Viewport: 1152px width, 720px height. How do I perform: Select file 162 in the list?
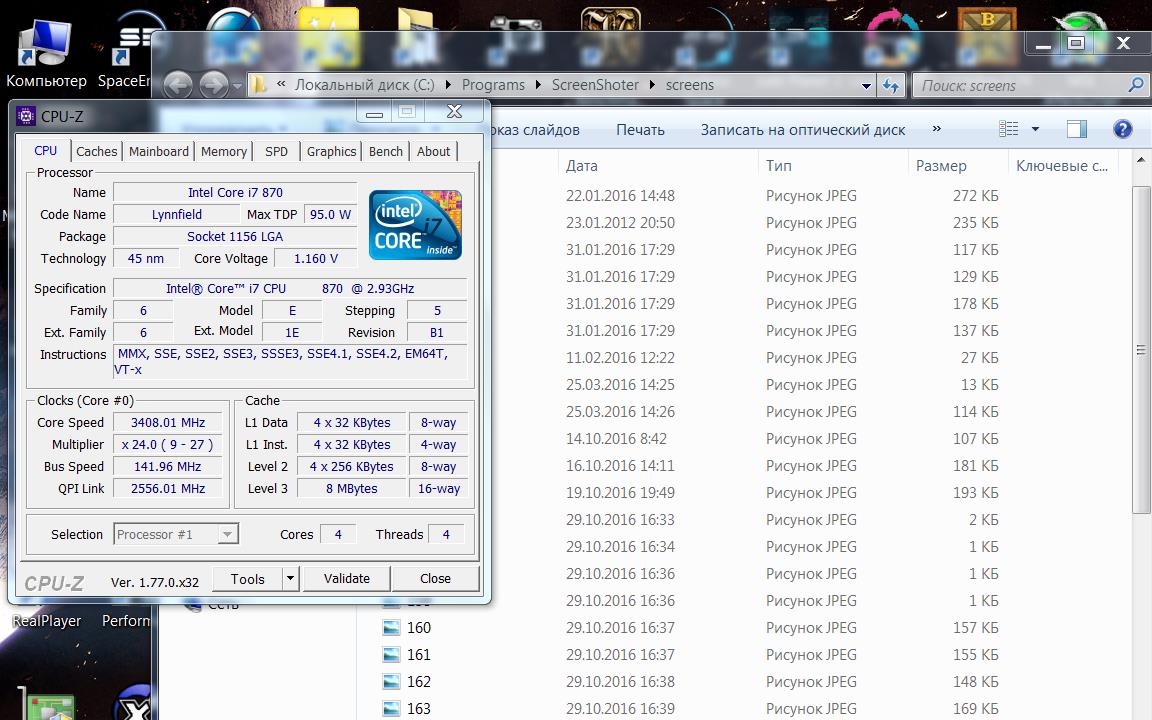pos(419,682)
